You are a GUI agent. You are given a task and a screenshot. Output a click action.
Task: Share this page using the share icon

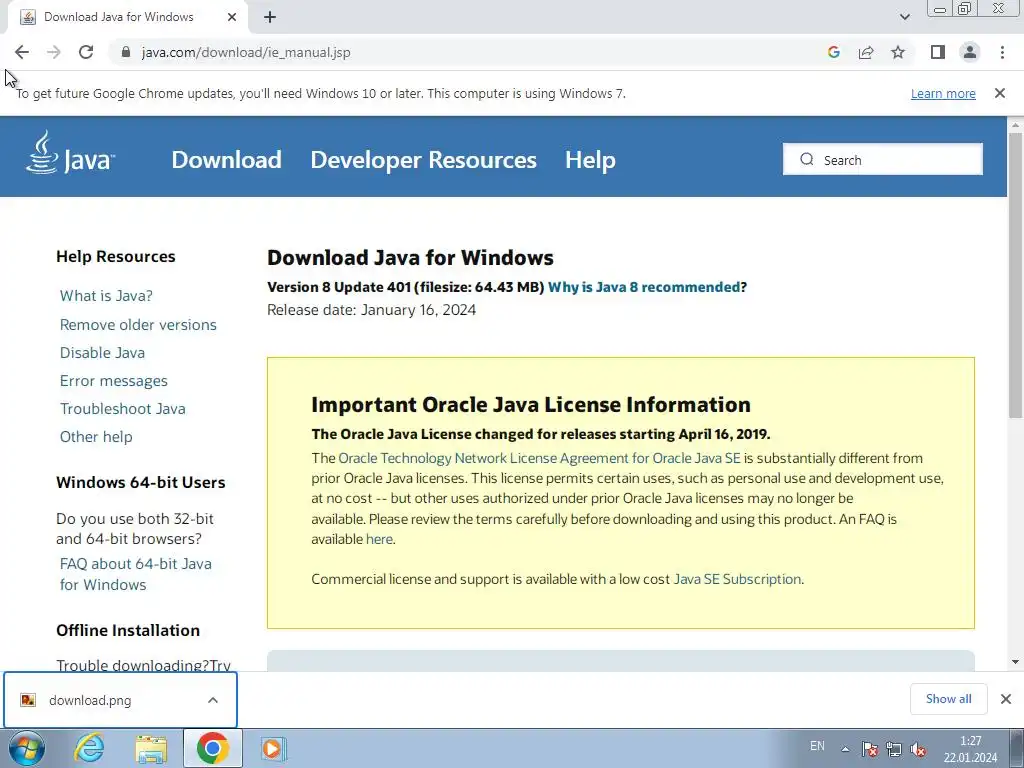pos(866,52)
